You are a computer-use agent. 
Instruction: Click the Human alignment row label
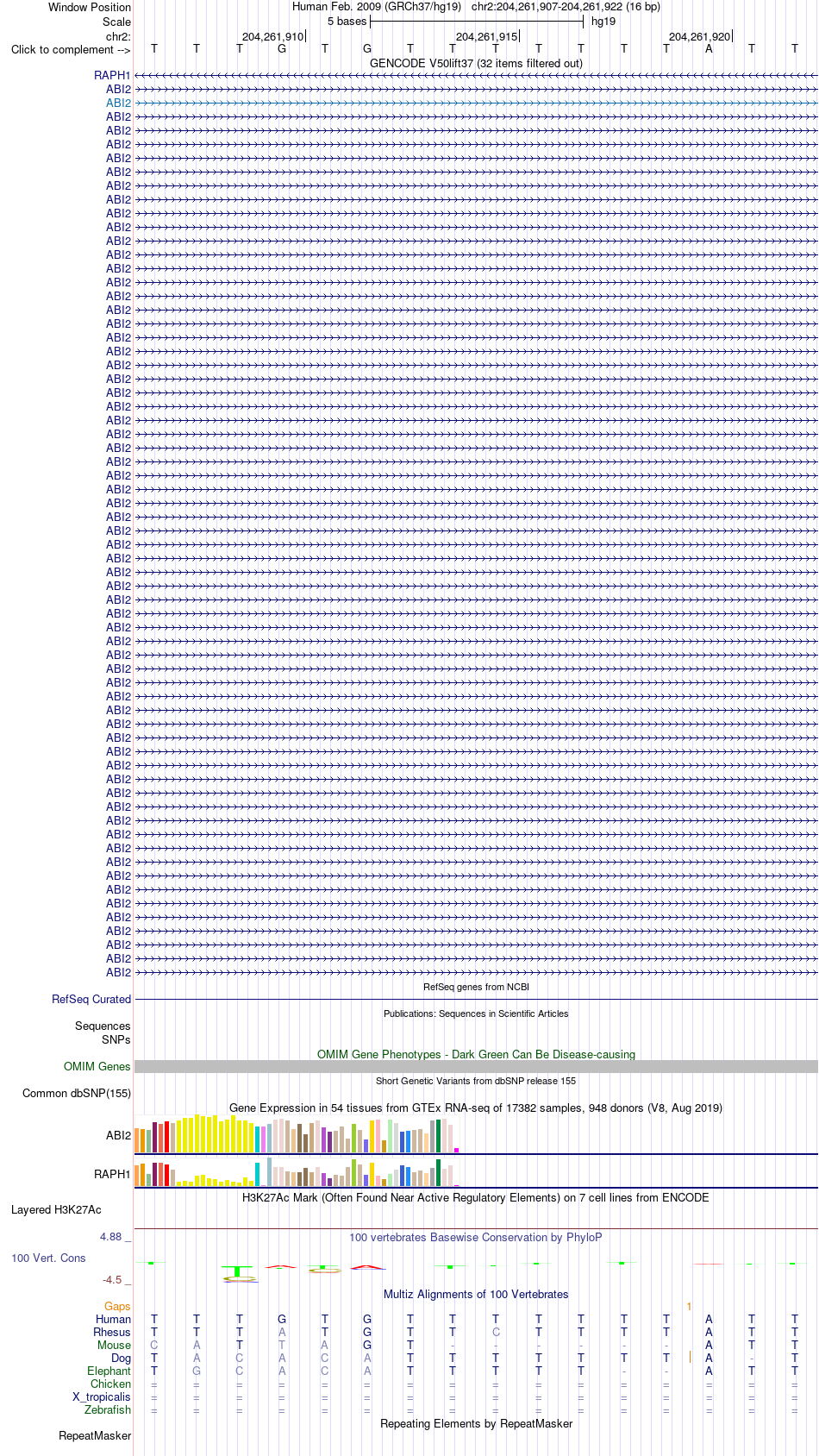[113, 1319]
